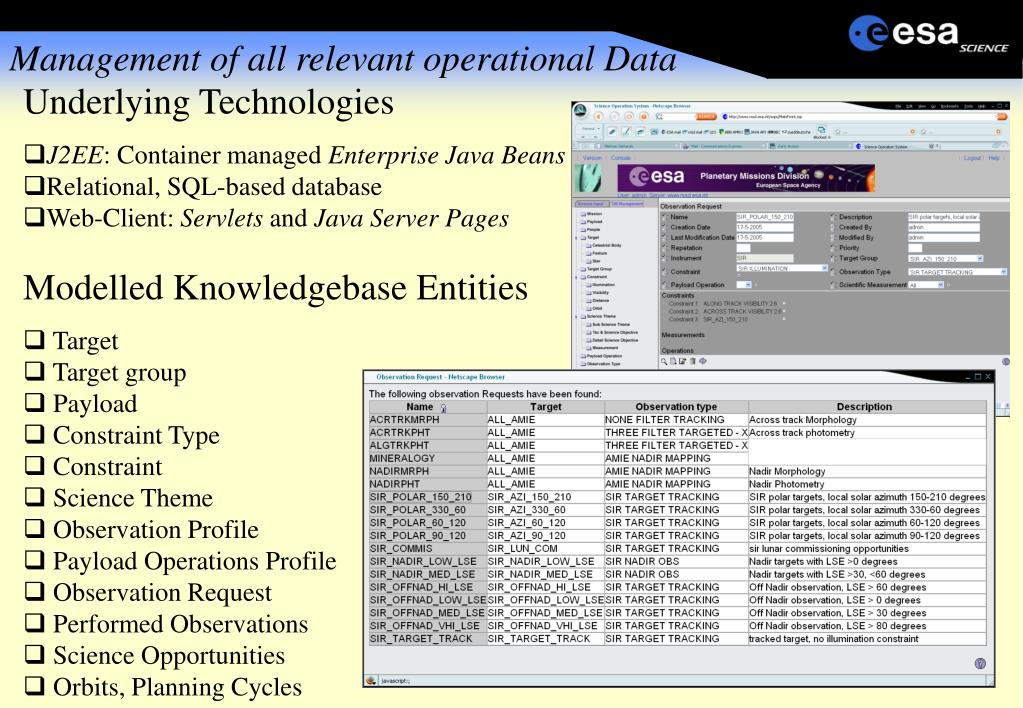Click the People folder icon in tree
The width and height of the screenshot is (1023, 708).
tap(583, 230)
